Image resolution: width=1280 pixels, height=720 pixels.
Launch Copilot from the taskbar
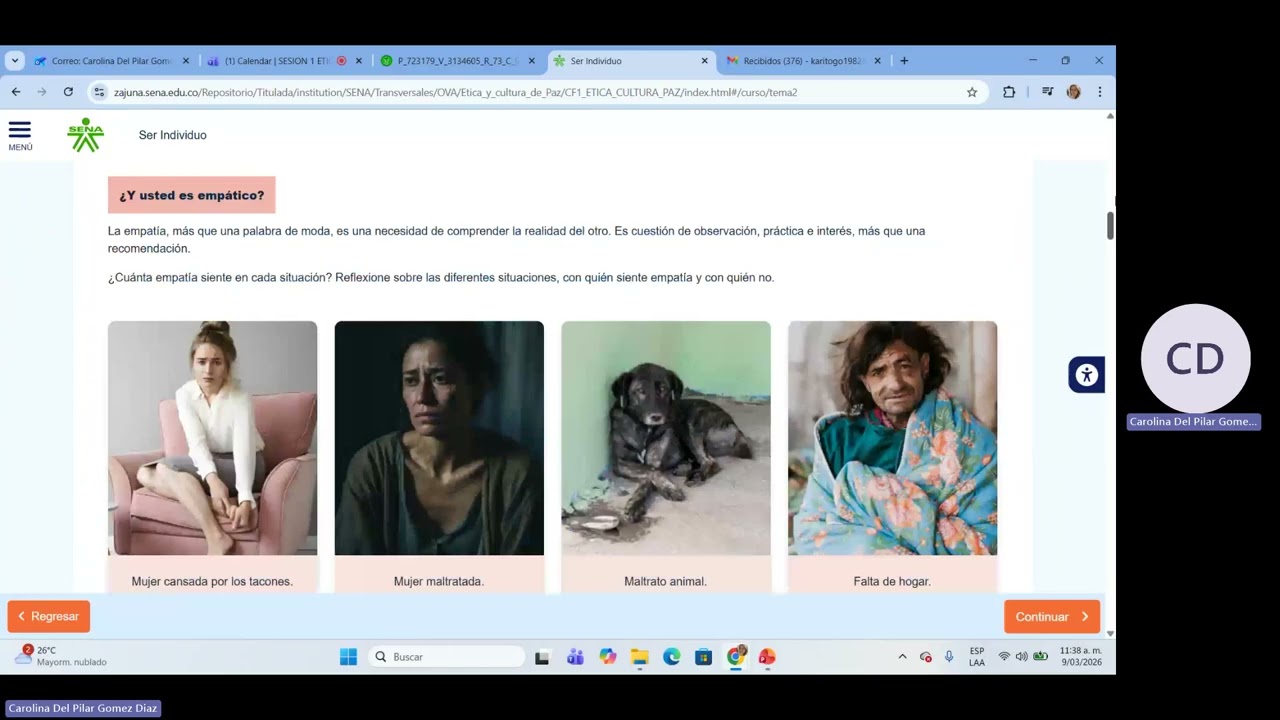tap(608, 657)
